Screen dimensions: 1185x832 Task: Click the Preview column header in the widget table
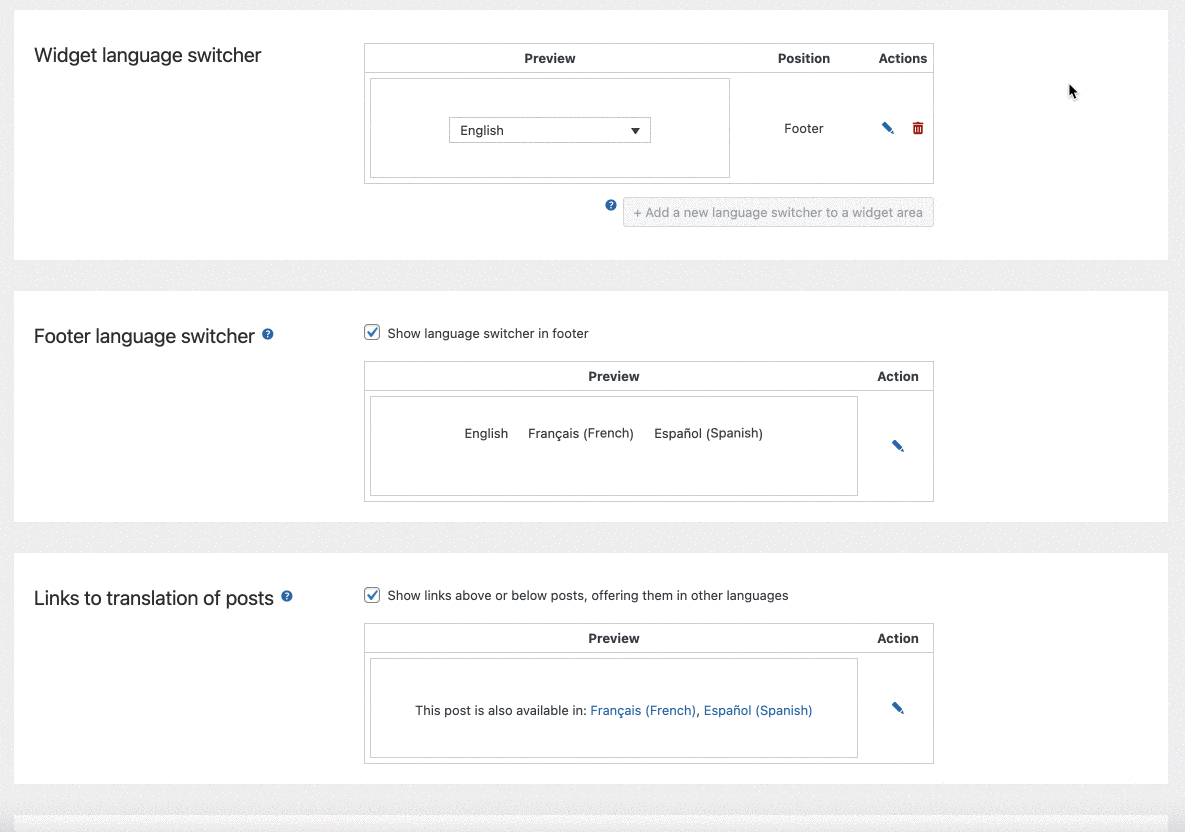tap(549, 58)
